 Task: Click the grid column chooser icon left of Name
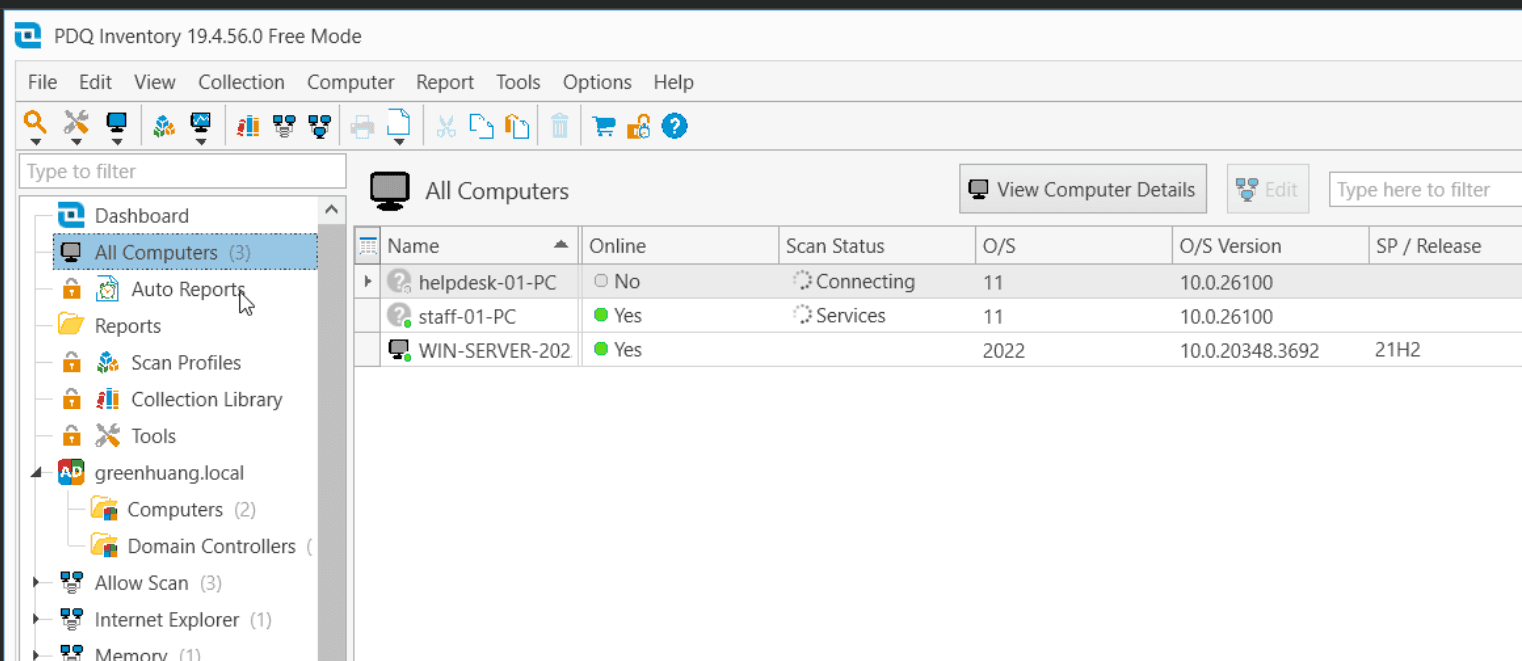tap(368, 245)
